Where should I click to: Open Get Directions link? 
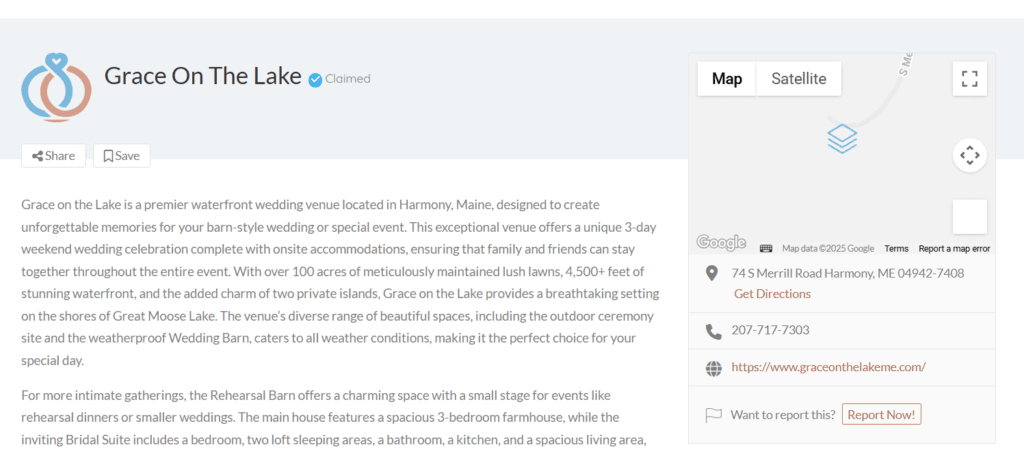point(772,294)
